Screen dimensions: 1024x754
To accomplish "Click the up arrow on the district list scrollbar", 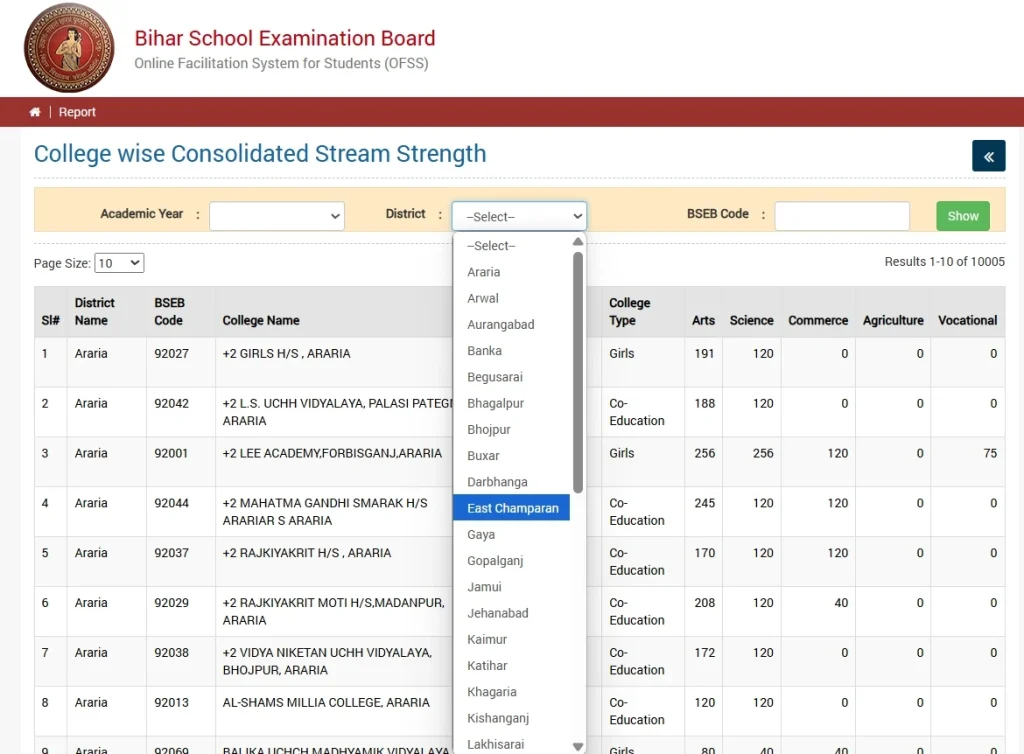I will [578, 240].
